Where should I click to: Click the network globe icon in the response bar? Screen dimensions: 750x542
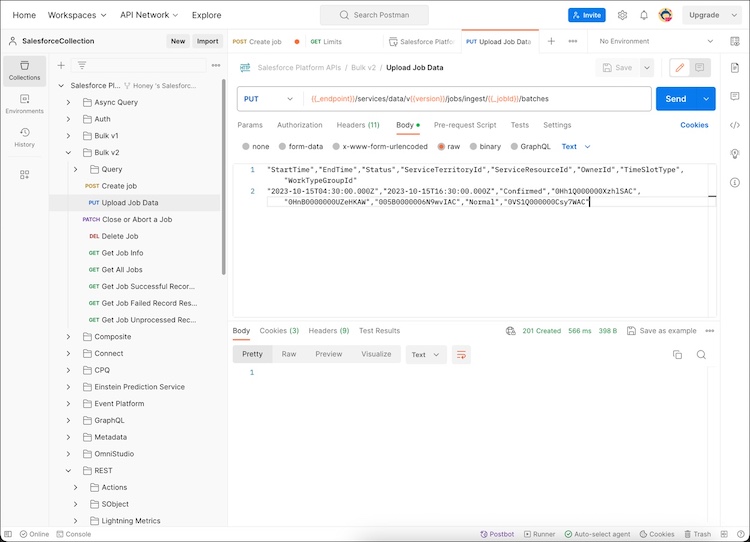coord(511,331)
